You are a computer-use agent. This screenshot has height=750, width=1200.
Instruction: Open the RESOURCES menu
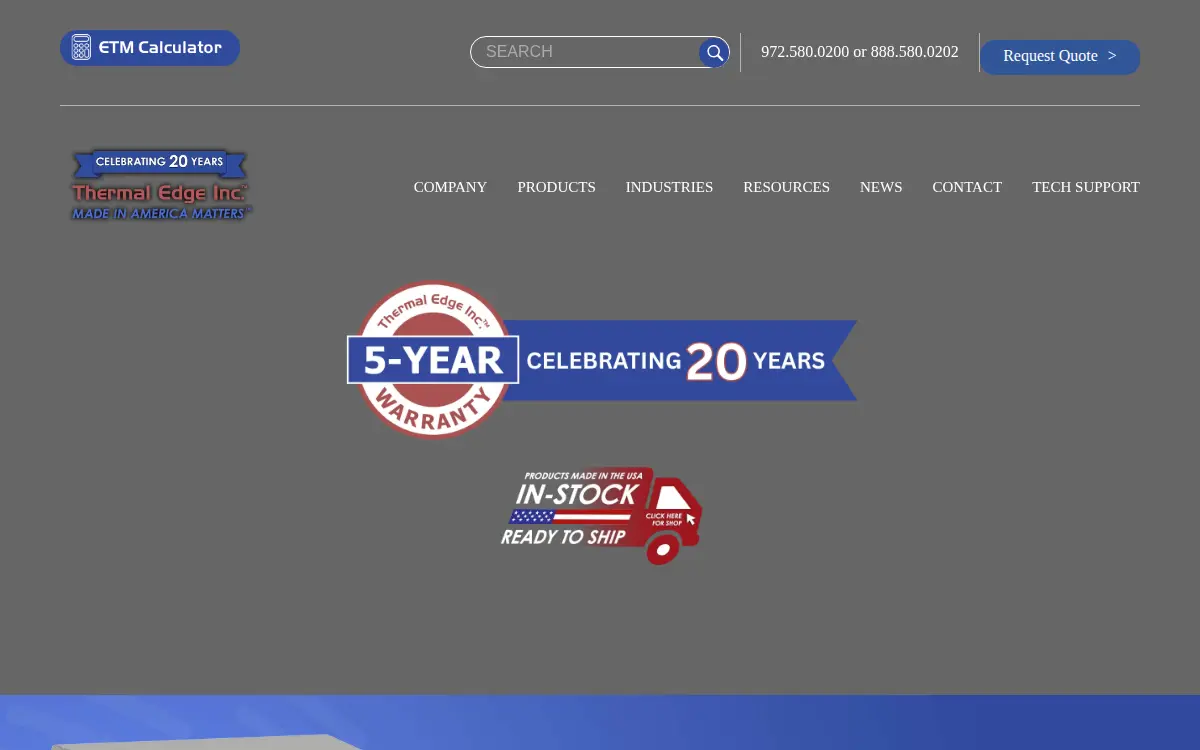[786, 187]
